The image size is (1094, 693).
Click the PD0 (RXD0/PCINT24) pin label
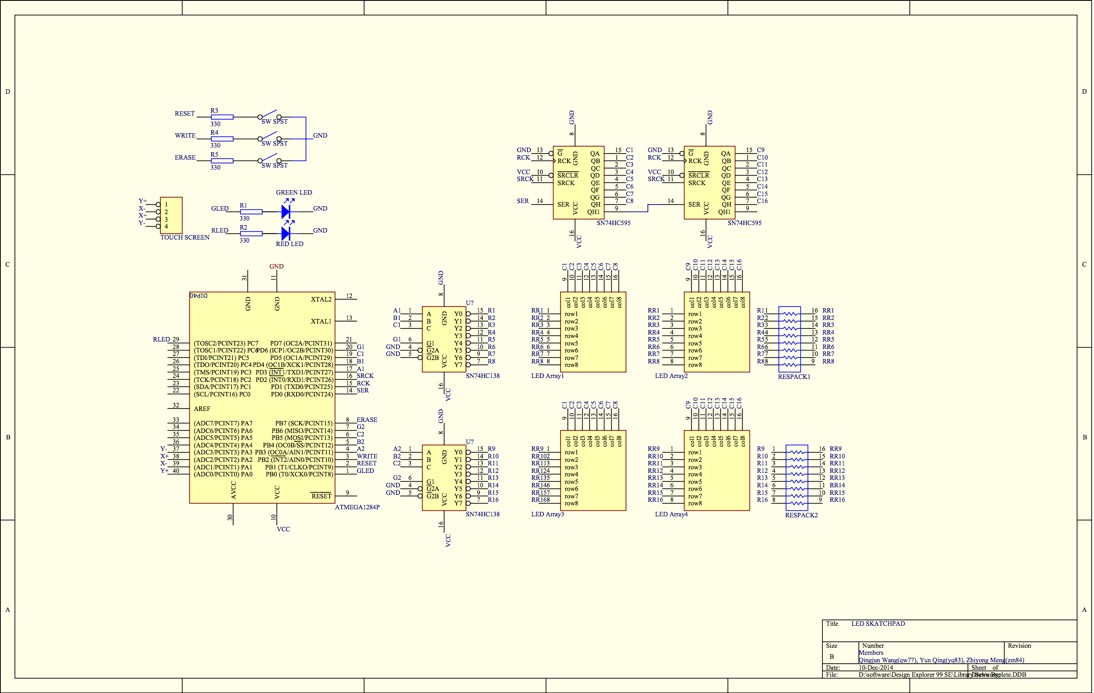point(301,394)
